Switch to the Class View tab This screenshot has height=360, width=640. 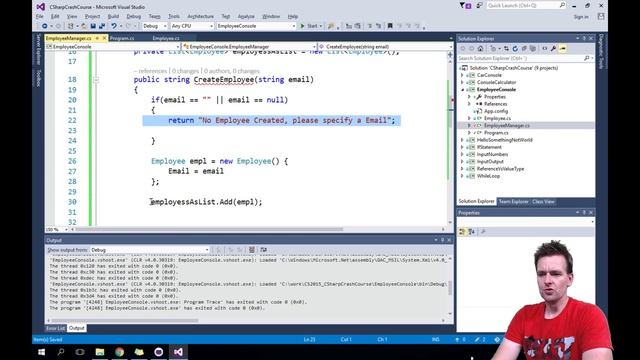pyautogui.click(x=543, y=202)
